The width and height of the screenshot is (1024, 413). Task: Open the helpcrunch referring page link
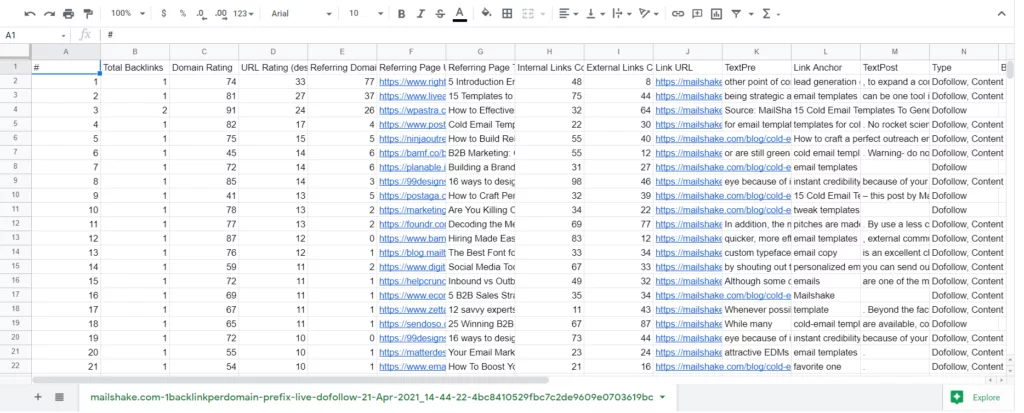point(412,281)
